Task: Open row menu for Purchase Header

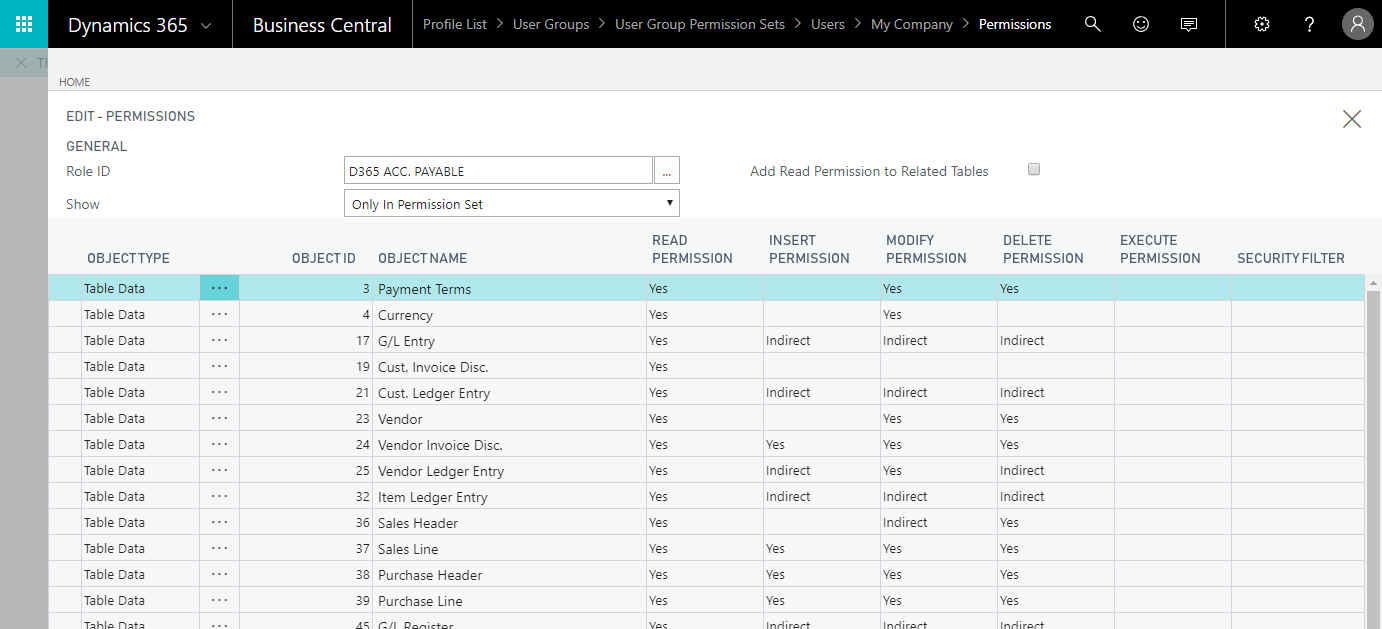Action: pos(220,574)
